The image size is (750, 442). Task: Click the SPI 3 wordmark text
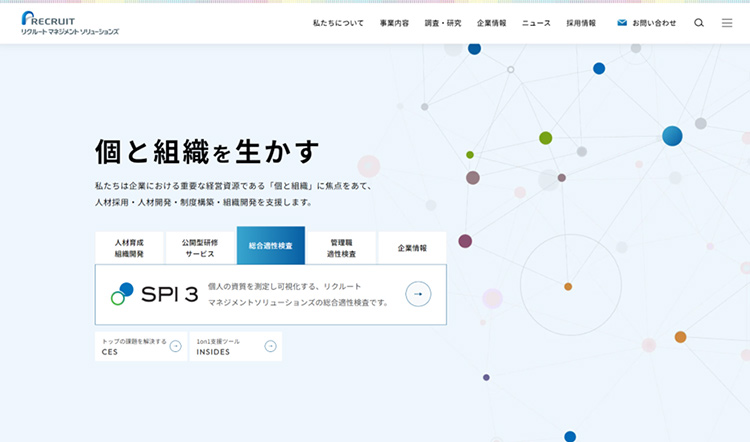[x=169, y=294]
